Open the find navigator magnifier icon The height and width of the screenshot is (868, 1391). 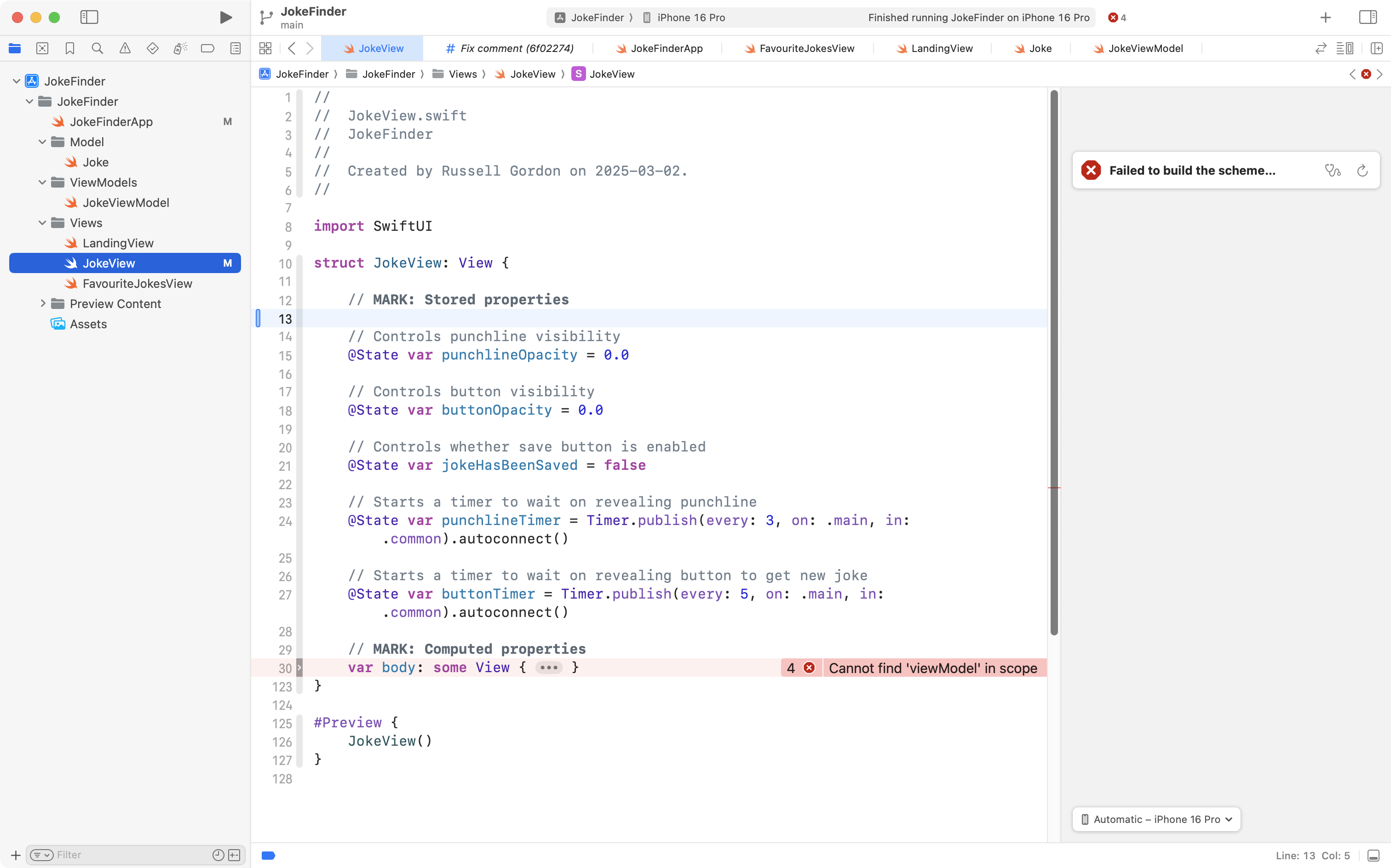(x=97, y=48)
